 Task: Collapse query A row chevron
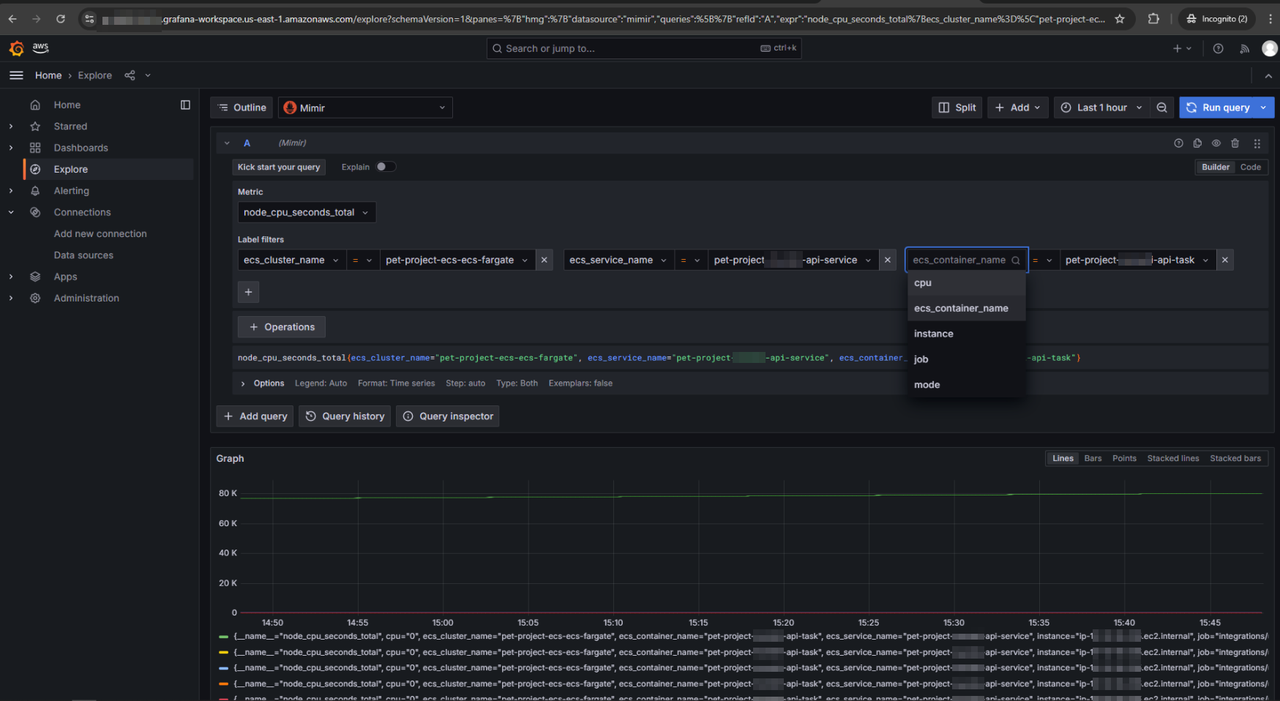[227, 143]
